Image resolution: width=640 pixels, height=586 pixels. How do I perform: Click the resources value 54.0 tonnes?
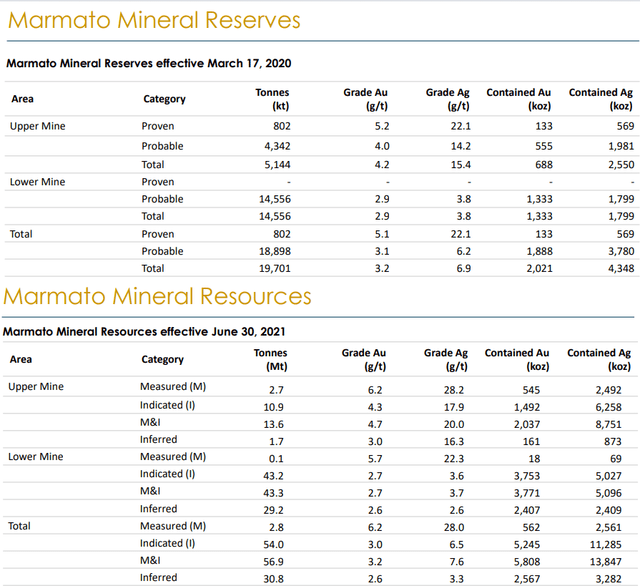point(273,544)
